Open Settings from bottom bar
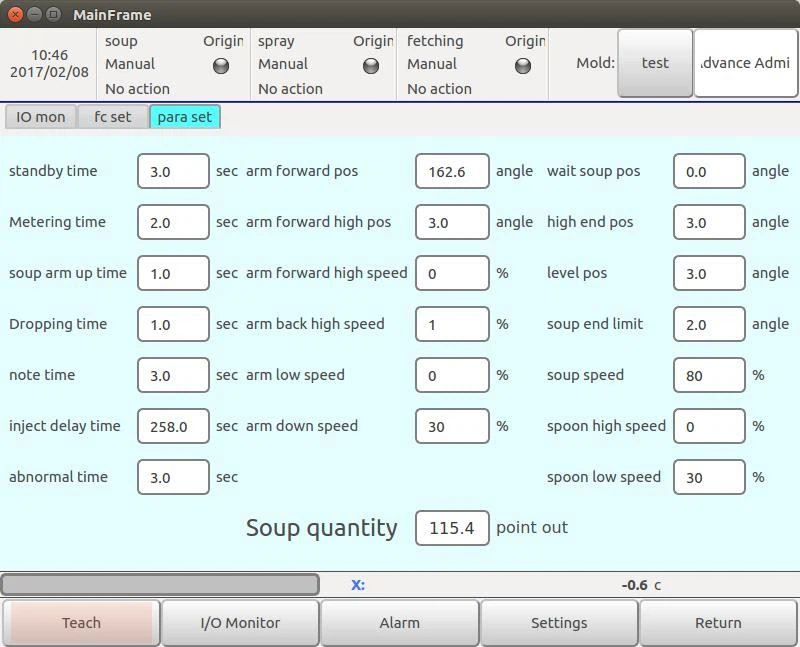800x647 pixels. [x=559, y=623]
